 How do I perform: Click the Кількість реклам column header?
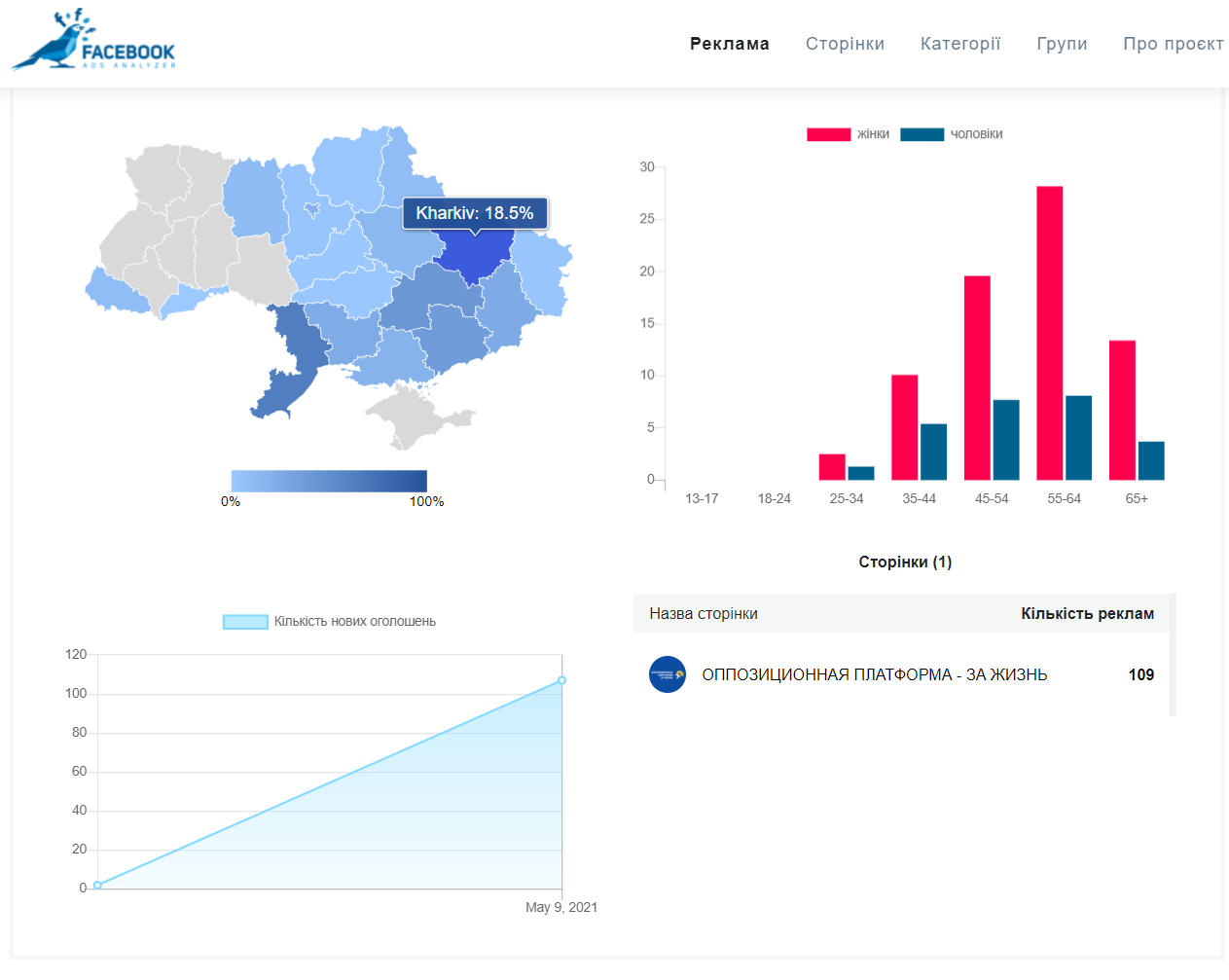tap(1087, 614)
